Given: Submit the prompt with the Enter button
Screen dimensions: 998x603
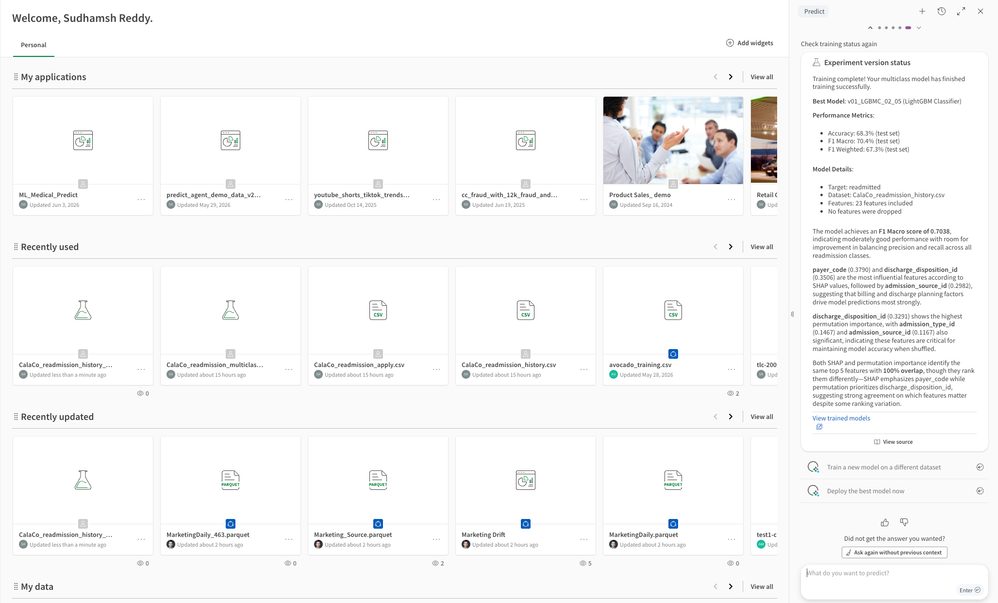Looking at the screenshot, I should [x=970, y=590].
